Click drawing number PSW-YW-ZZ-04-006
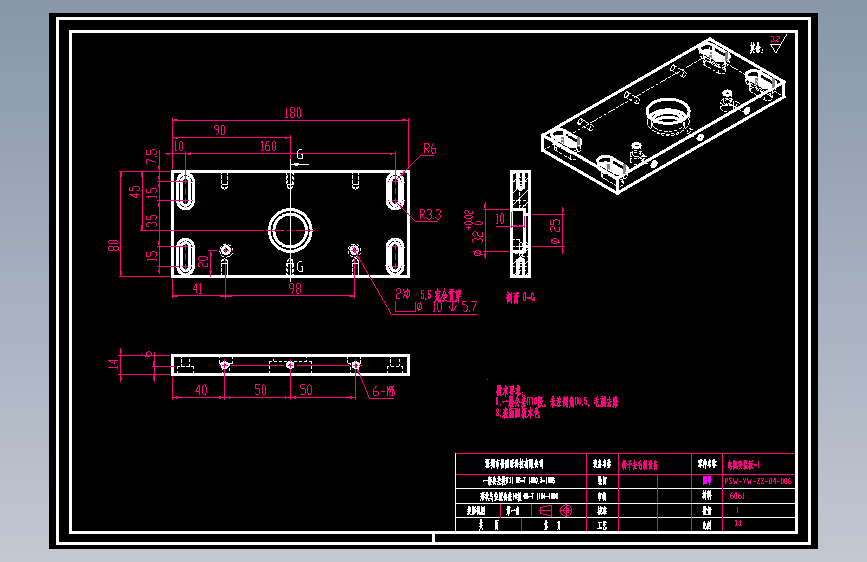Viewport: 867px width, 562px height. (758, 481)
